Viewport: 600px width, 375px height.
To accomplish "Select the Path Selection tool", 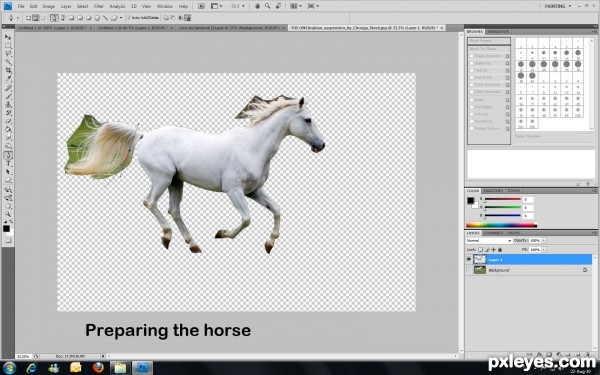I will click(x=8, y=172).
